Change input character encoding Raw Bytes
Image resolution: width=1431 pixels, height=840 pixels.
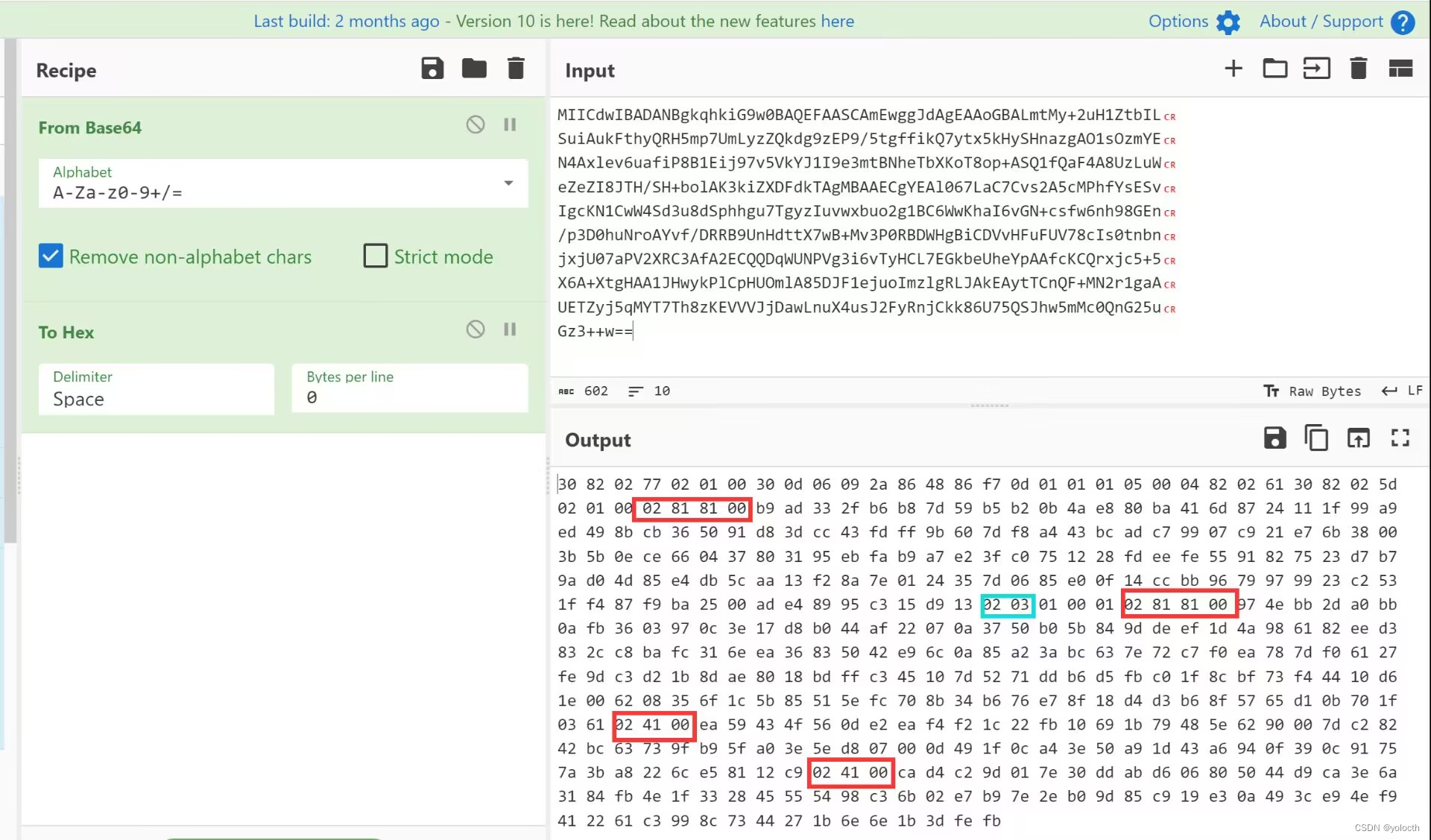click(x=1312, y=391)
